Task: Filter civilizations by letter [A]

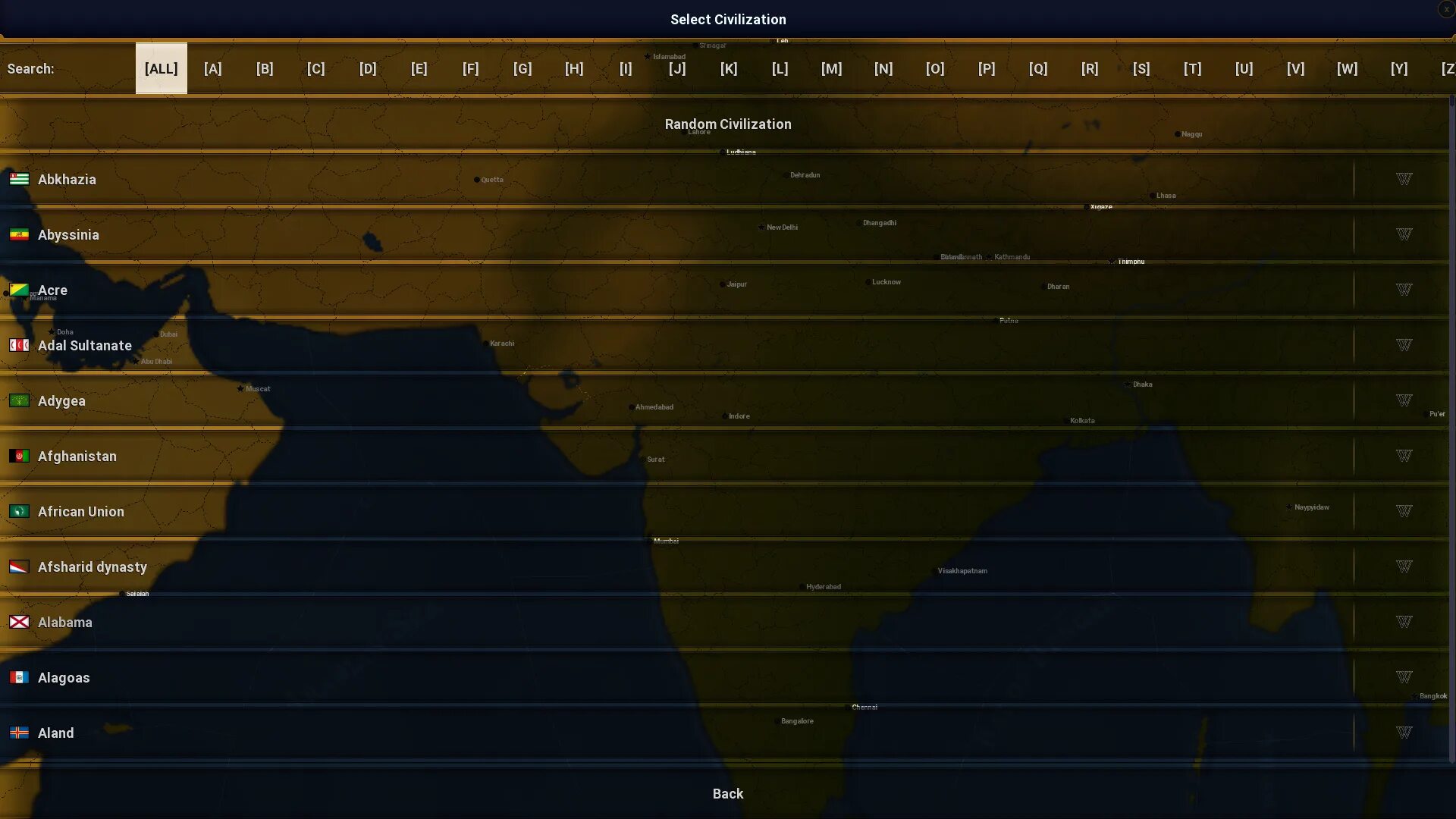Action: tap(212, 68)
